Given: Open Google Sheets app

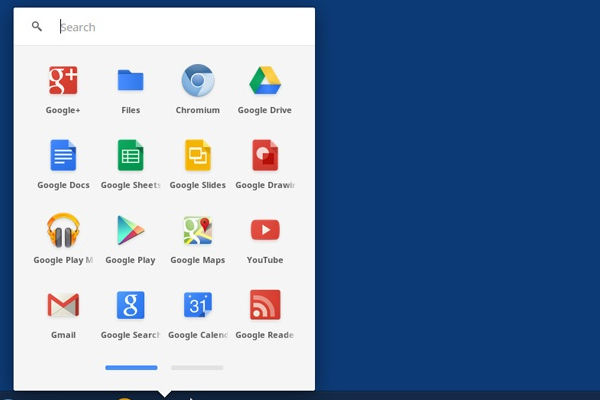Looking at the screenshot, I should coord(130,155).
